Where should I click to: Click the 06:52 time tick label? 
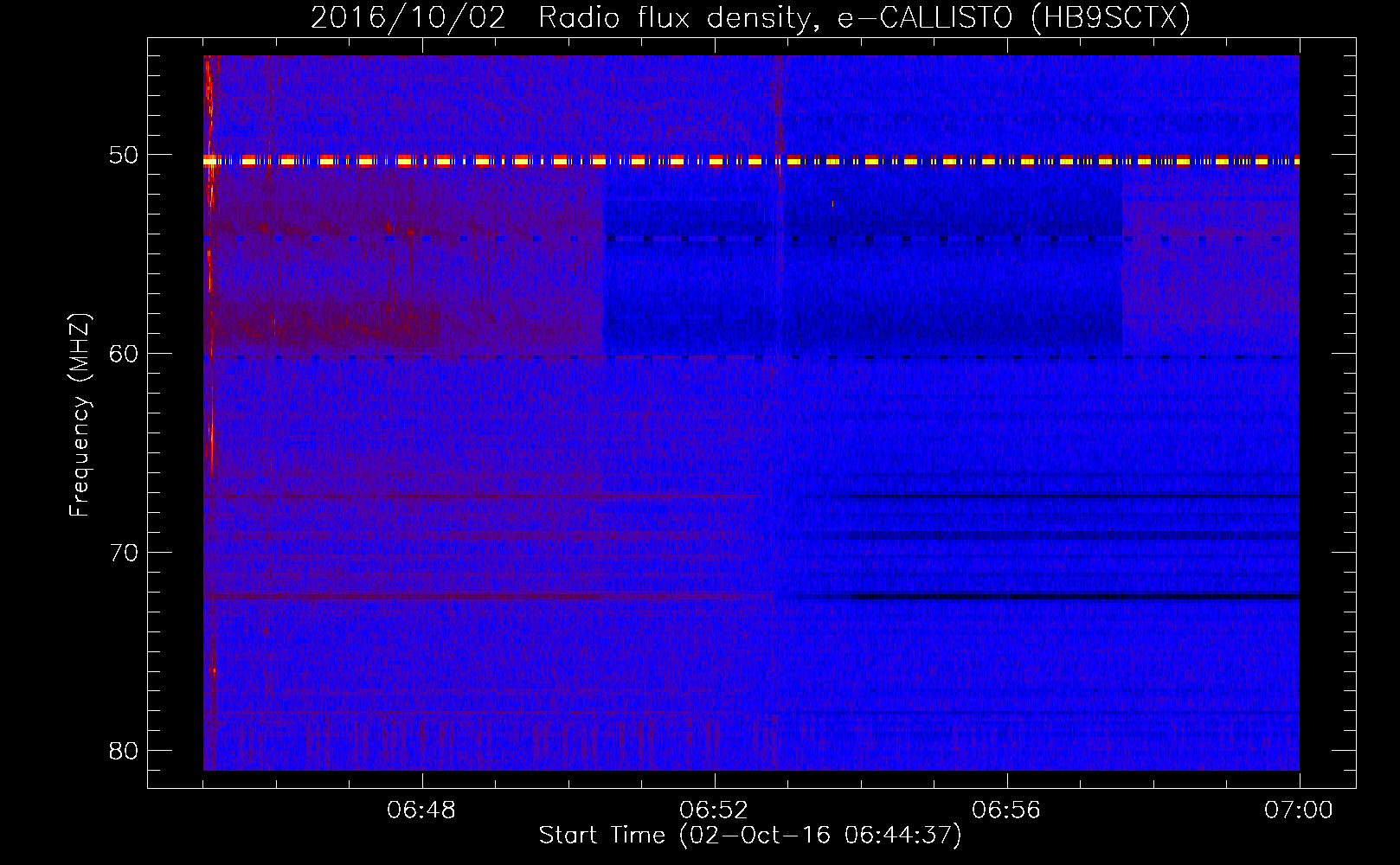pyautogui.click(x=714, y=811)
